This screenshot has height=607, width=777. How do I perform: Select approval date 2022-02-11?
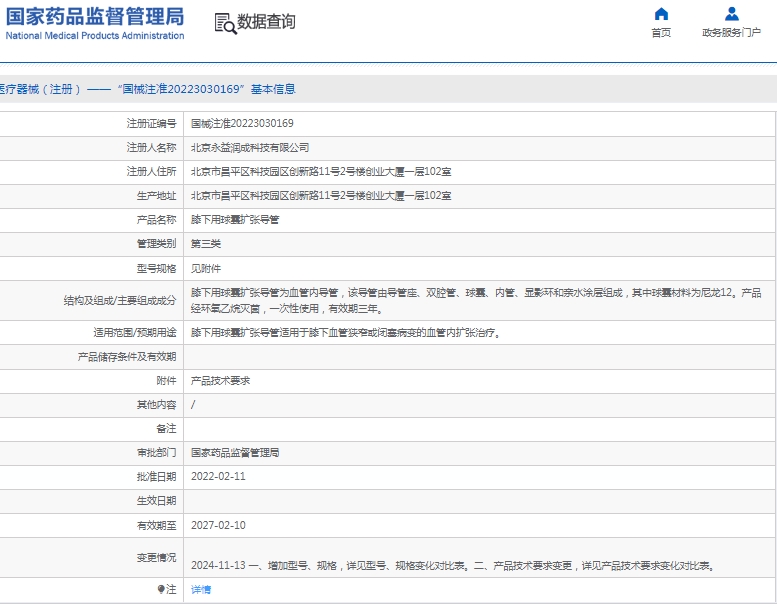(x=218, y=477)
